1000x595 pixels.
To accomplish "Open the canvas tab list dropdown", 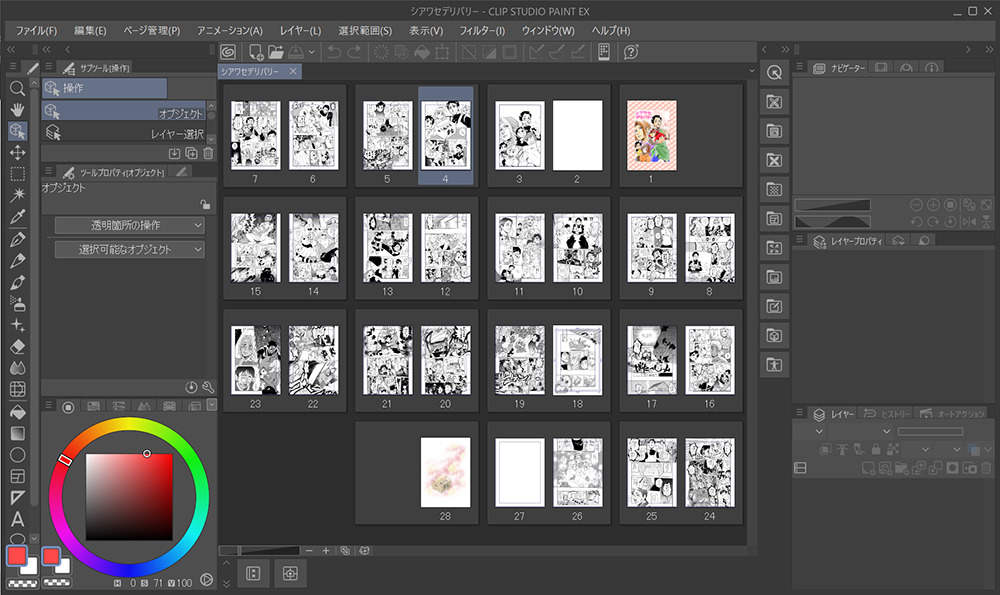I will (752, 71).
